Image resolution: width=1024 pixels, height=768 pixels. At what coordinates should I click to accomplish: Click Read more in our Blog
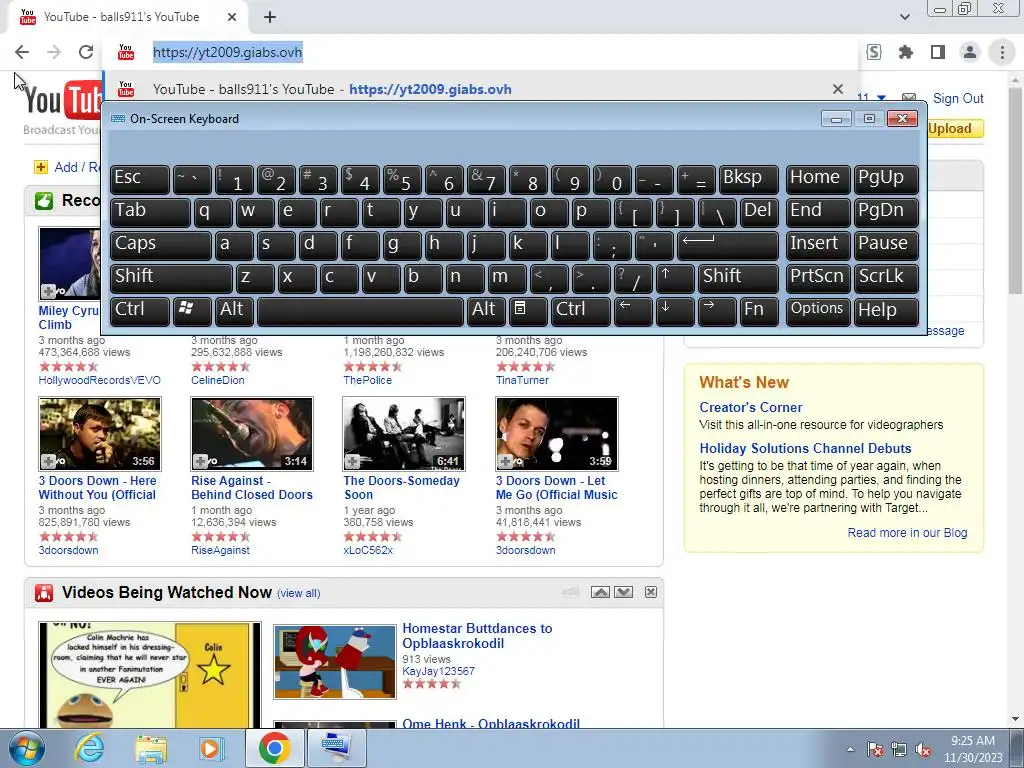pos(907,533)
